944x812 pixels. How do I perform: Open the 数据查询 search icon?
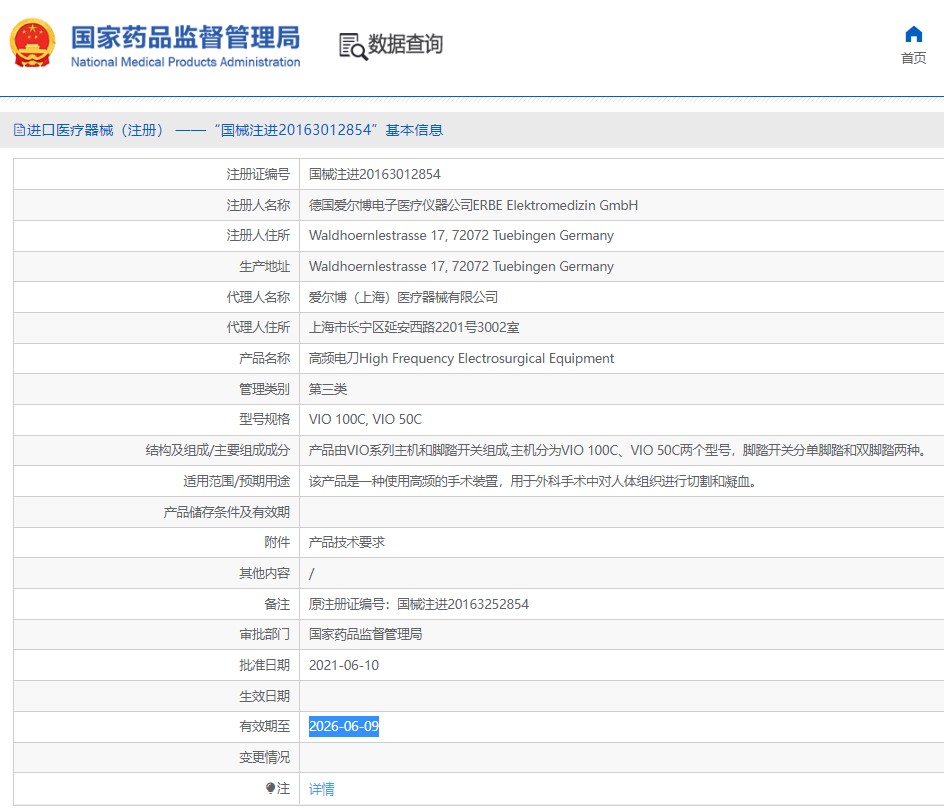[353, 46]
